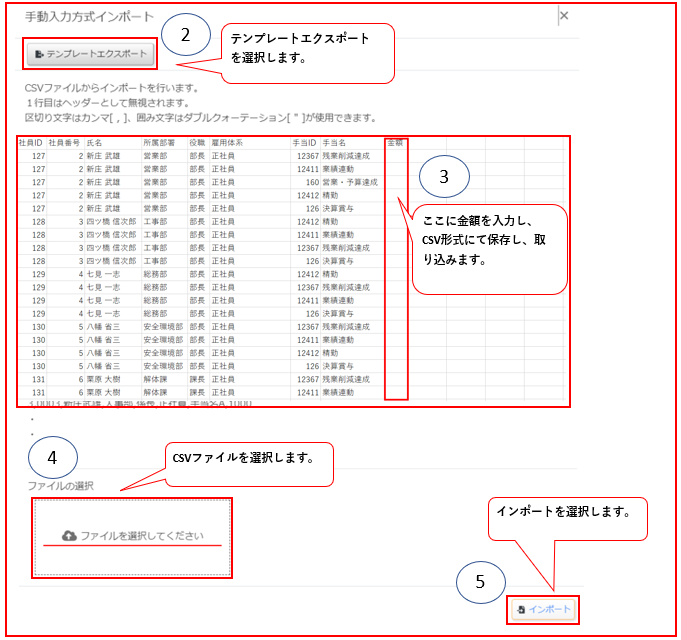
Task: Click the テンプレートエクスポート button
Action: pyautogui.click(x=90, y=54)
